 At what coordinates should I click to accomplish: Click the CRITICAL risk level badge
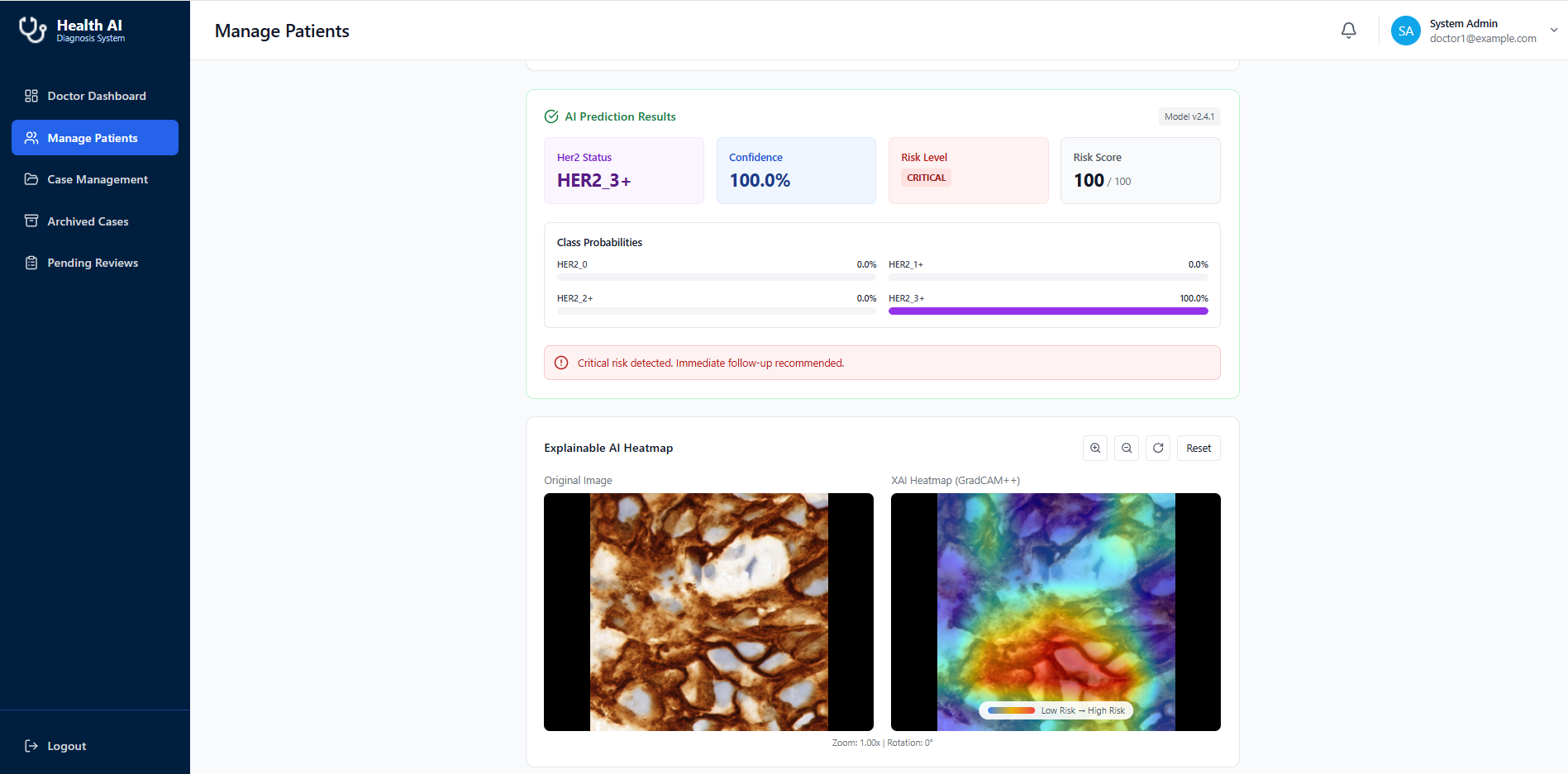(x=926, y=178)
